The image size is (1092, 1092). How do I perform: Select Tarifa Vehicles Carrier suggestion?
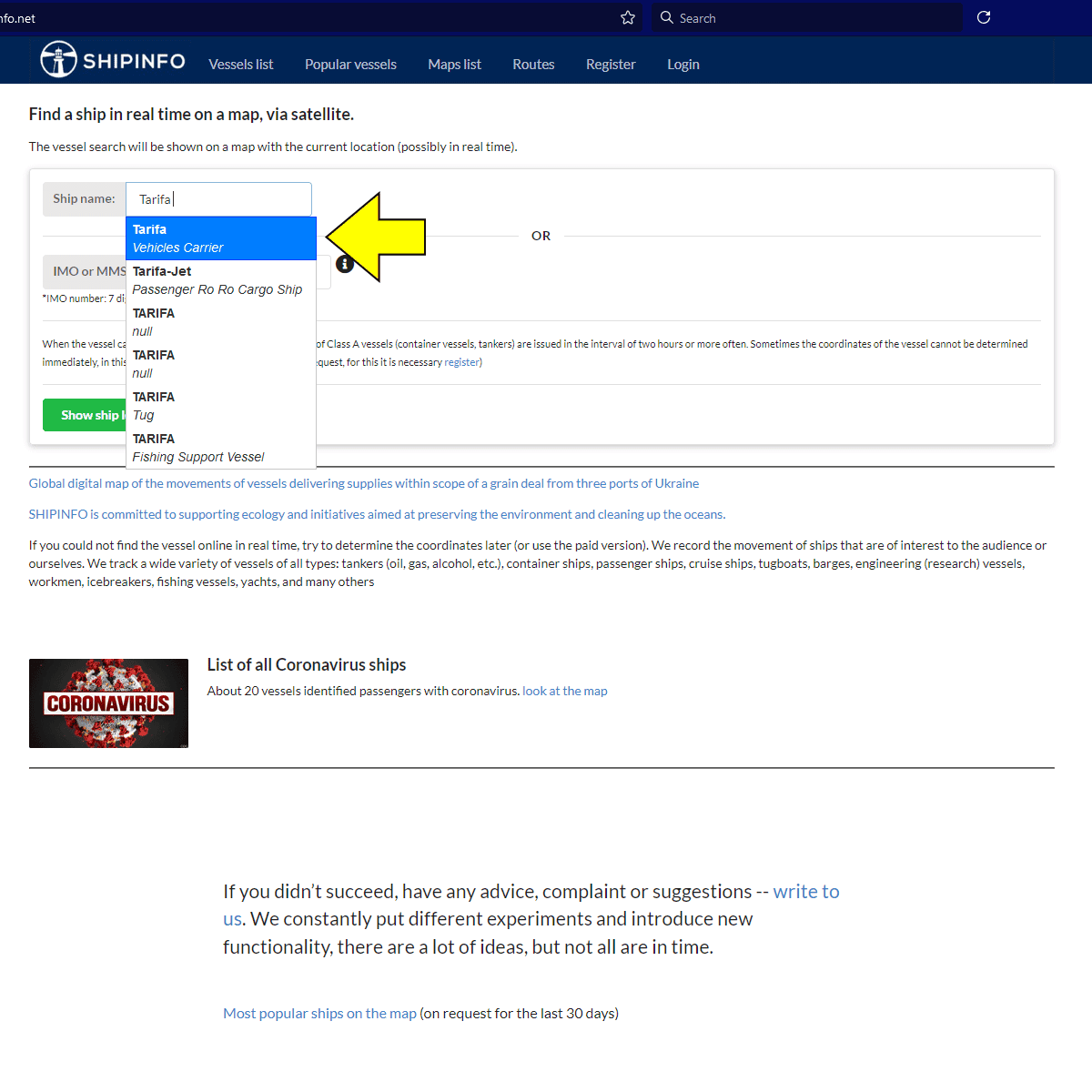[221, 238]
